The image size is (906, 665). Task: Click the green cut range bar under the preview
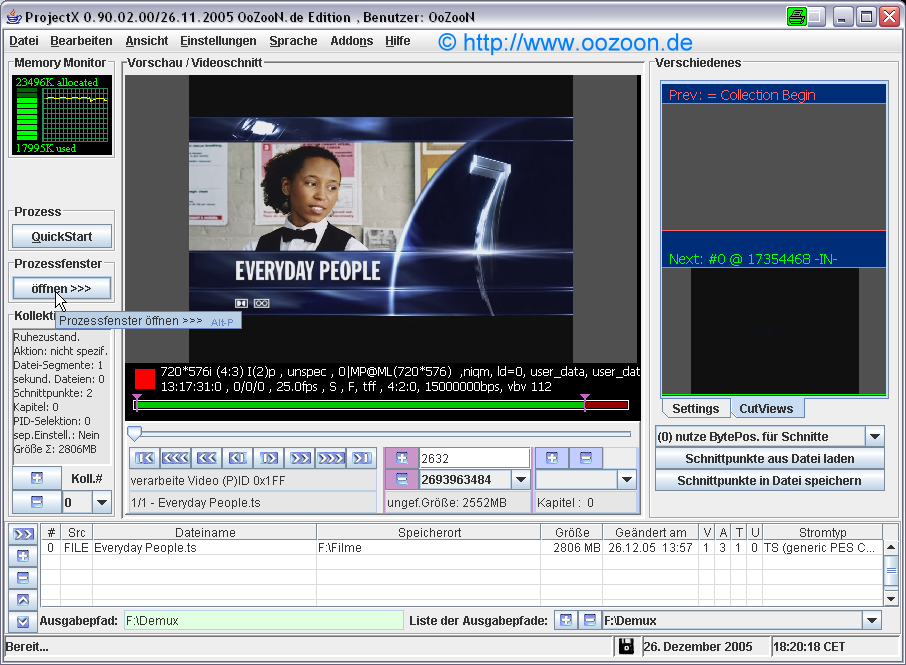361,405
